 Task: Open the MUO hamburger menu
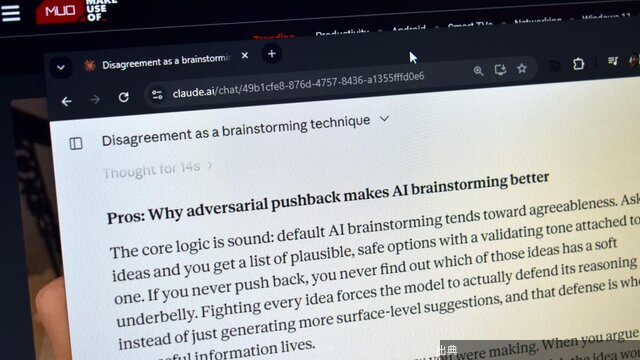[11, 12]
